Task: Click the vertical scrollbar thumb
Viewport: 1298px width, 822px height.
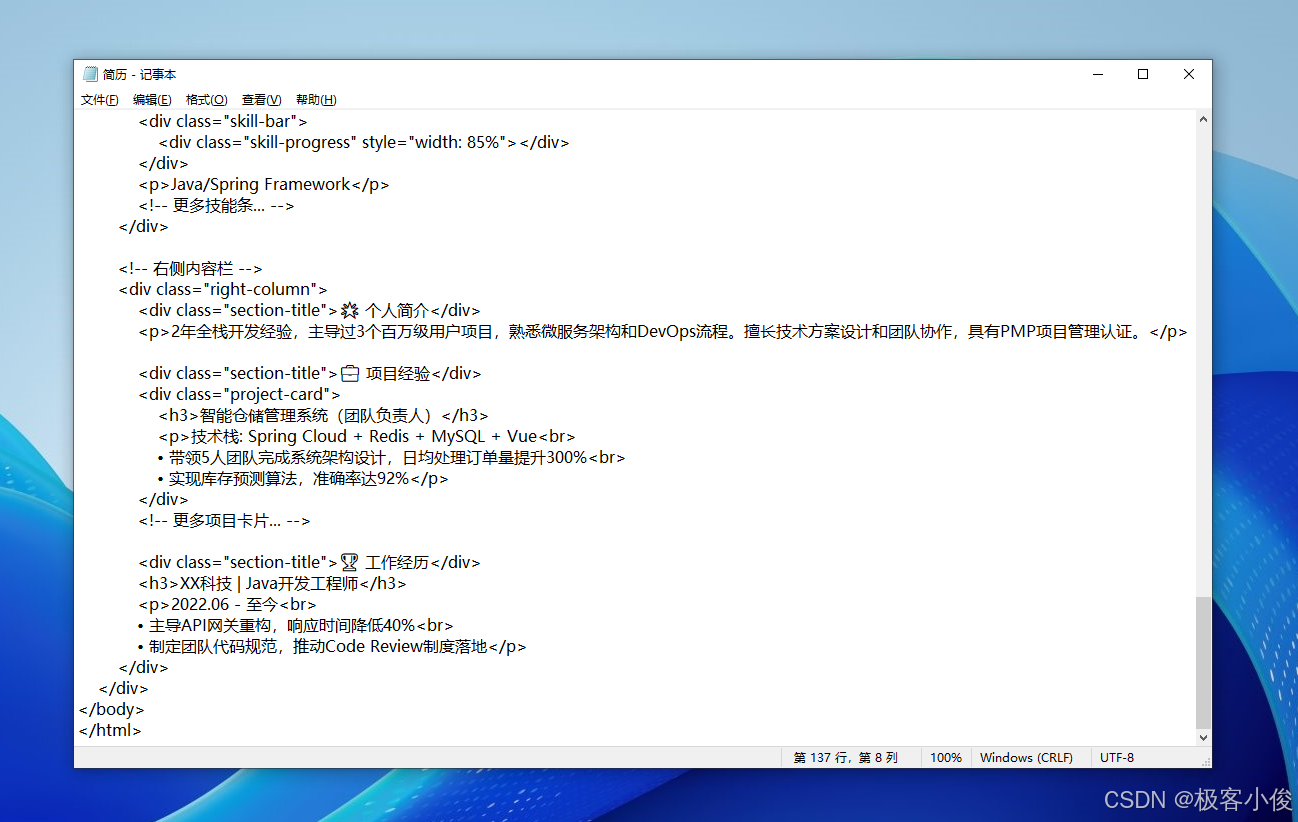Action: pyautogui.click(x=1203, y=662)
